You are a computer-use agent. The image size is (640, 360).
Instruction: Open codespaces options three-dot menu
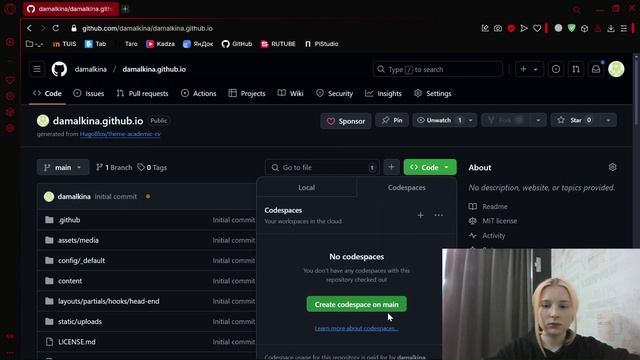point(438,215)
